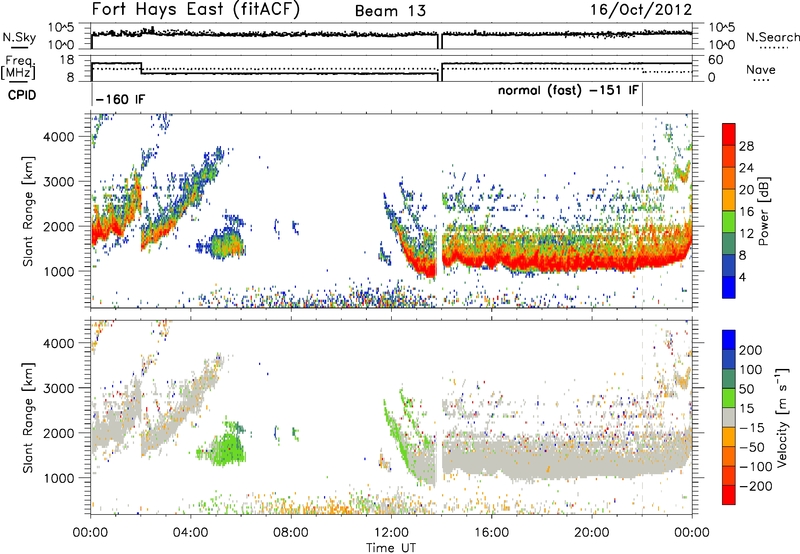The image size is (800, 554).
Task: Click the '4' power colorbar tick
Action: tap(742, 278)
